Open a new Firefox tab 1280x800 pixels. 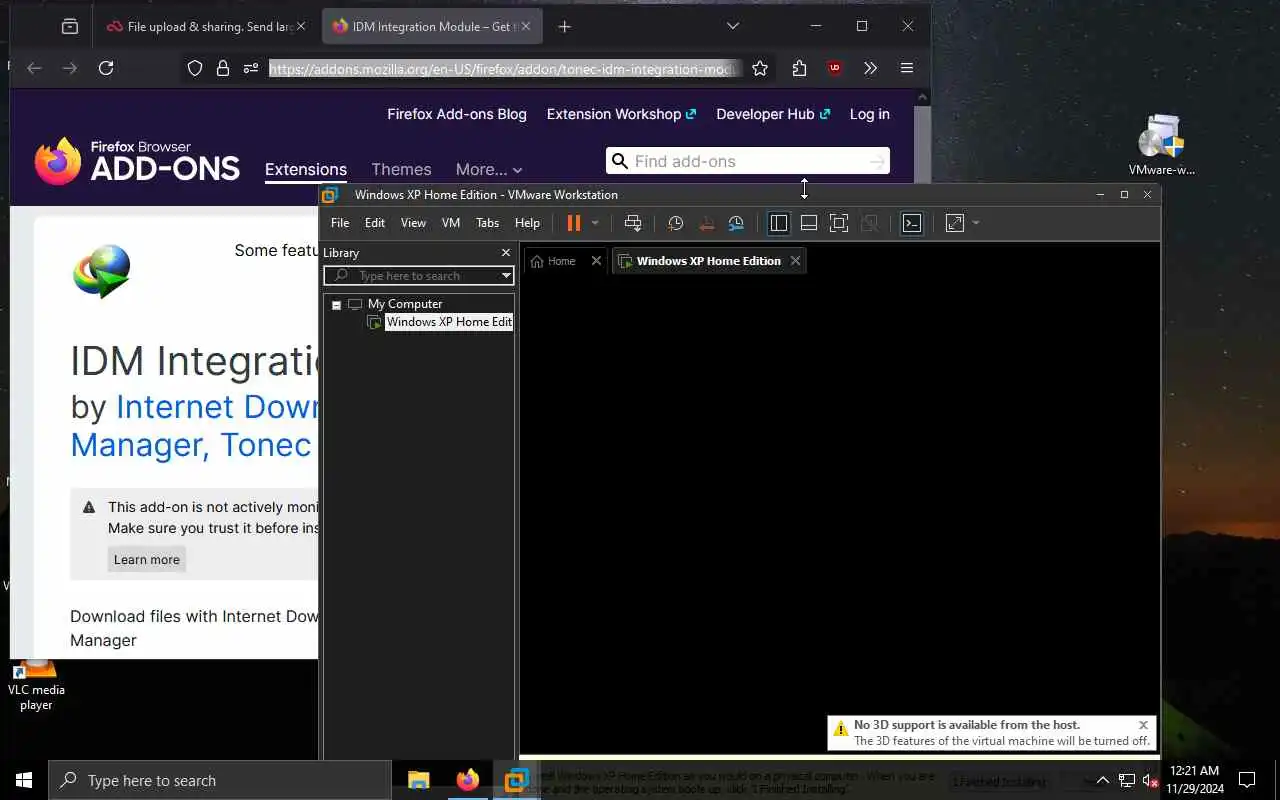(x=564, y=27)
